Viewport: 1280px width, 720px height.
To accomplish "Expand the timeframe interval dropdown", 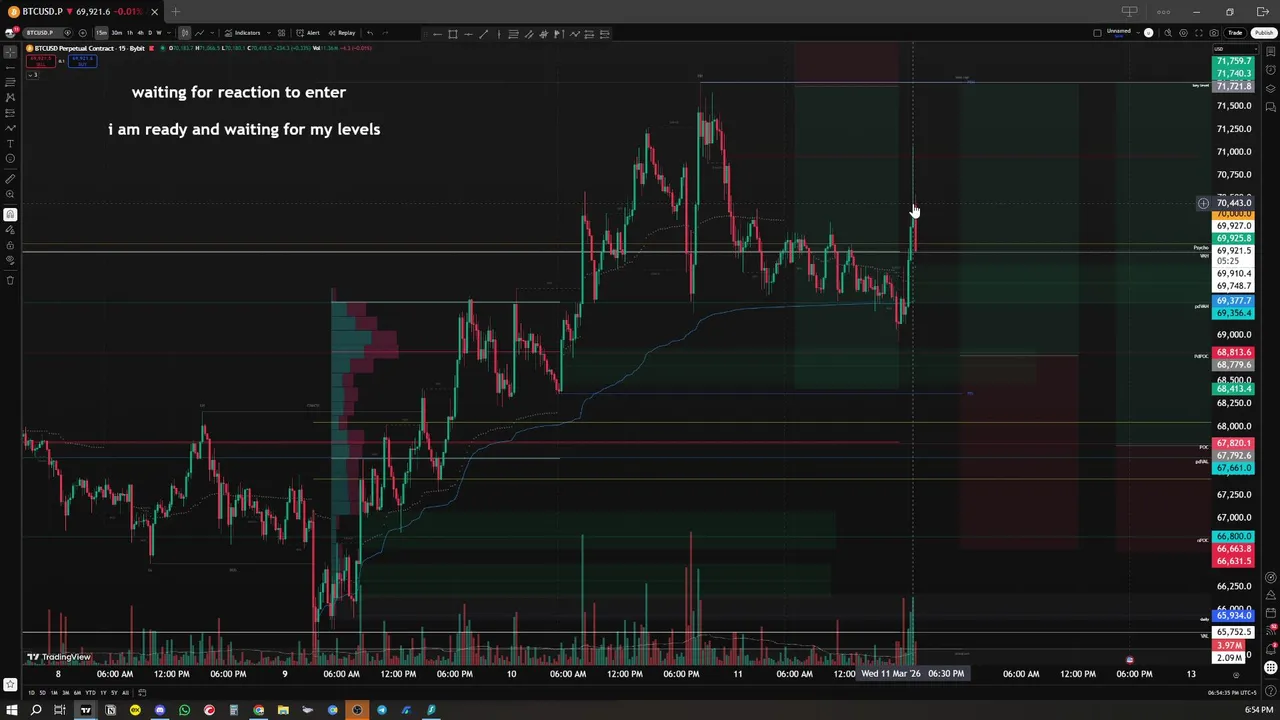I will point(168,33).
